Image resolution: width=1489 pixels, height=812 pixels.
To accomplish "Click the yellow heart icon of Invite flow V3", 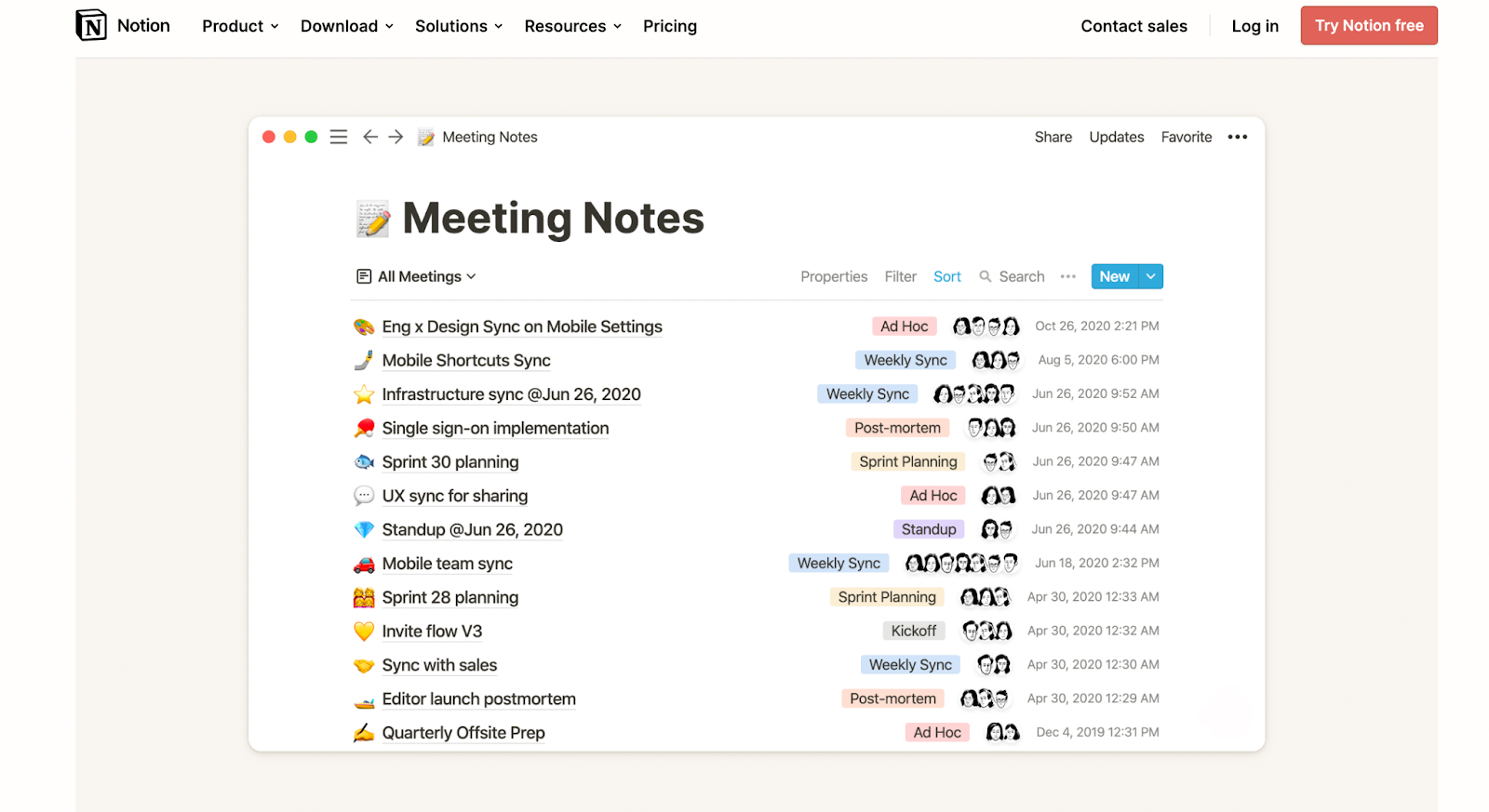I will (364, 631).
